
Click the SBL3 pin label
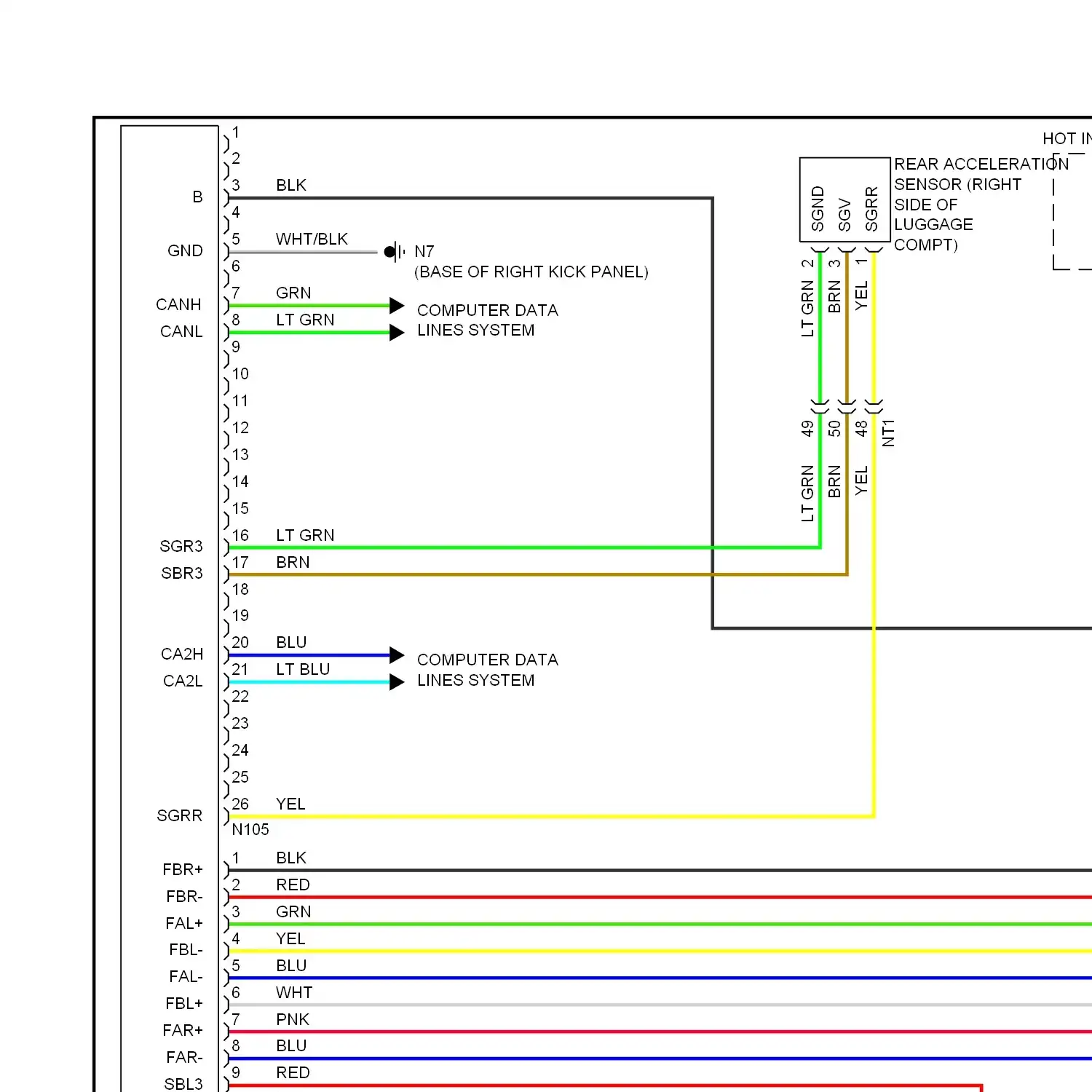tap(183, 1085)
